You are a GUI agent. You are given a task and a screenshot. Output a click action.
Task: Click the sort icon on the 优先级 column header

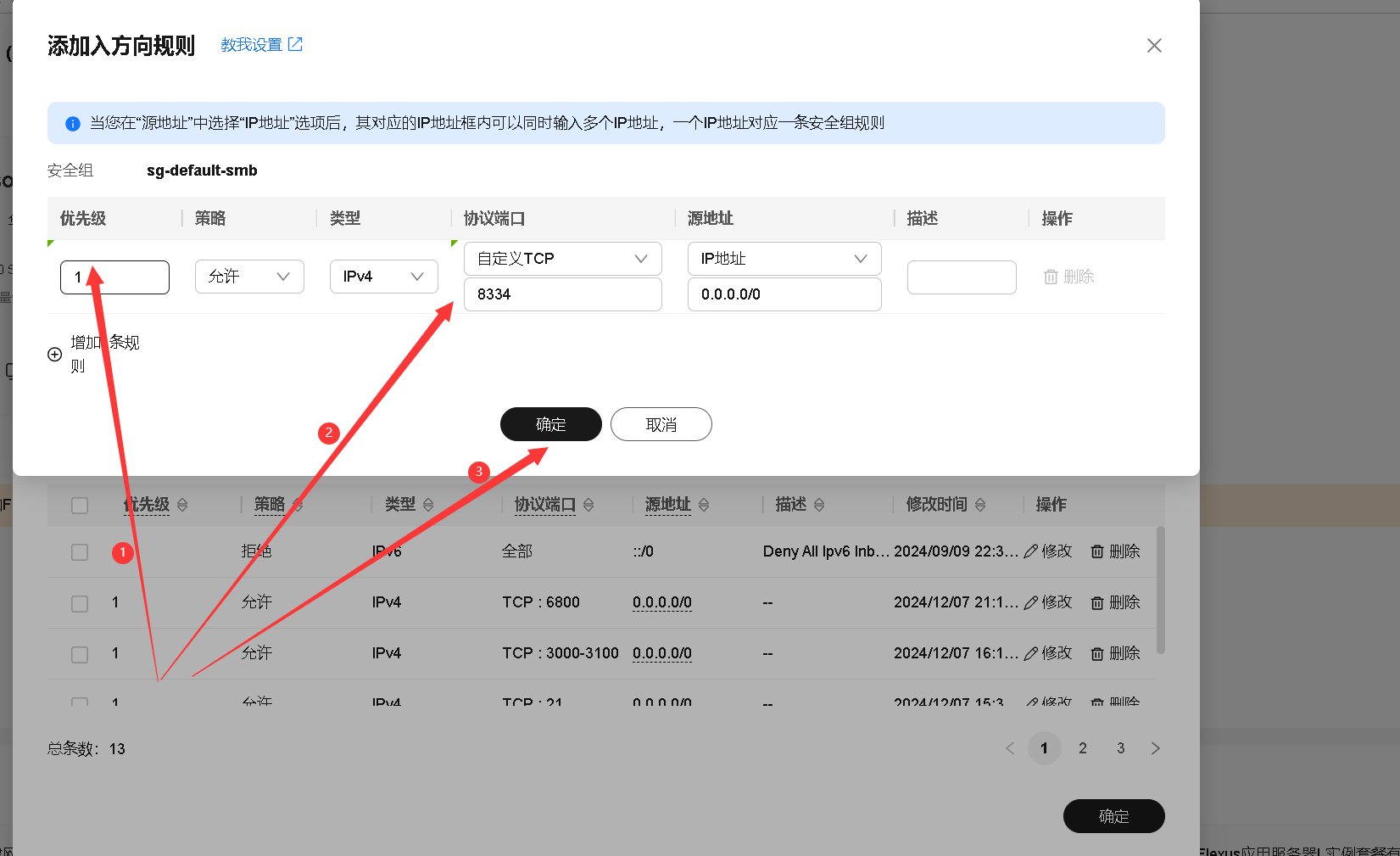coord(181,504)
